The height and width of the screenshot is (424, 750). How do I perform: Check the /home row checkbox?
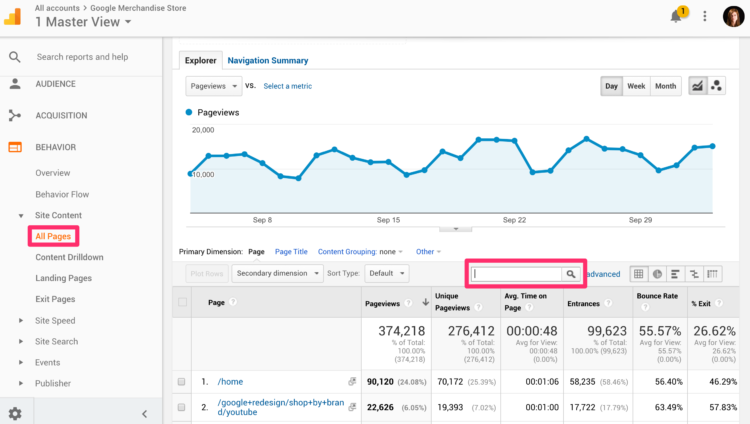tap(181, 381)
